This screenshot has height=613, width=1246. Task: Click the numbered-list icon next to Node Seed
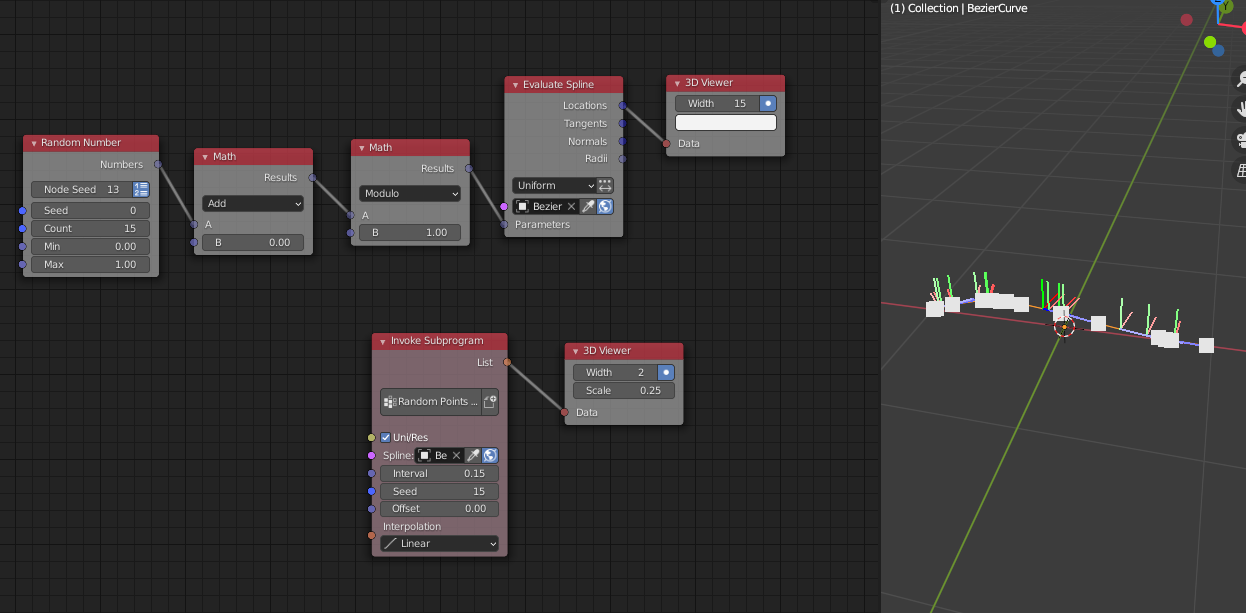[x=139, y=189]
